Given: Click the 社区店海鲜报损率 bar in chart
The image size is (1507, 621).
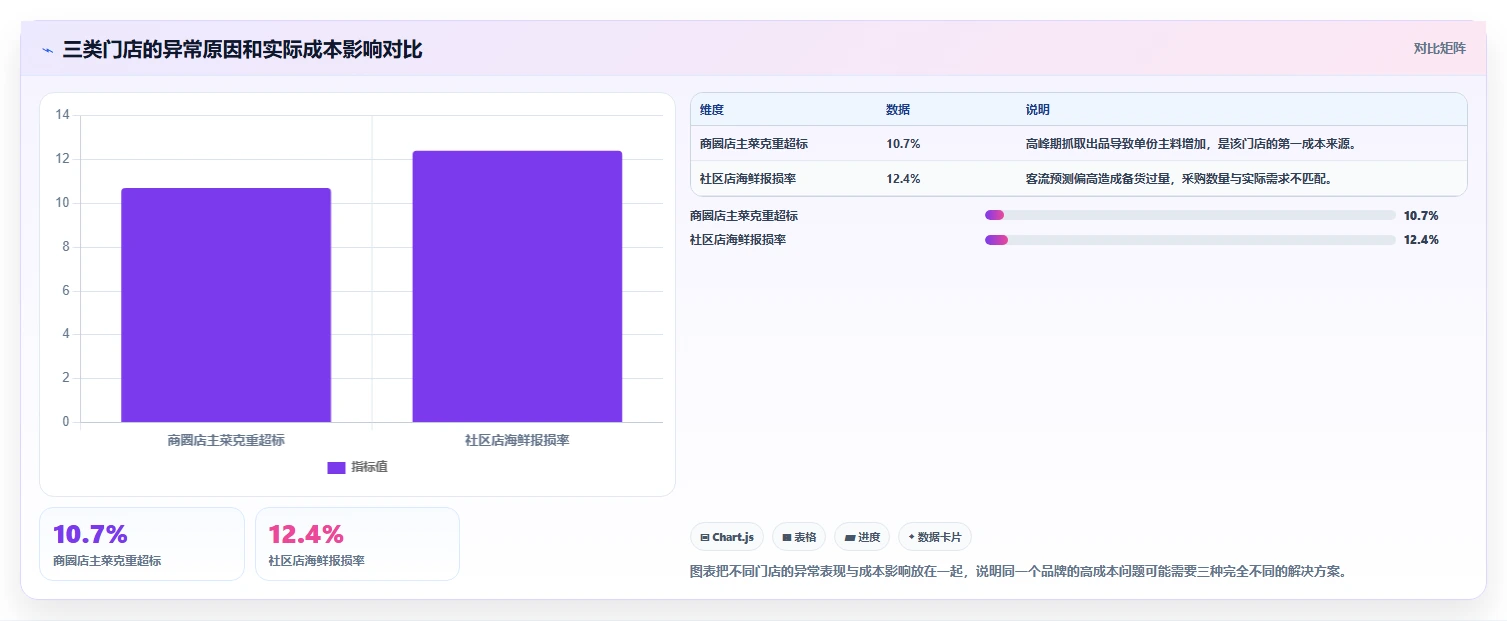Looking at the screenshot, I should 517,286.
